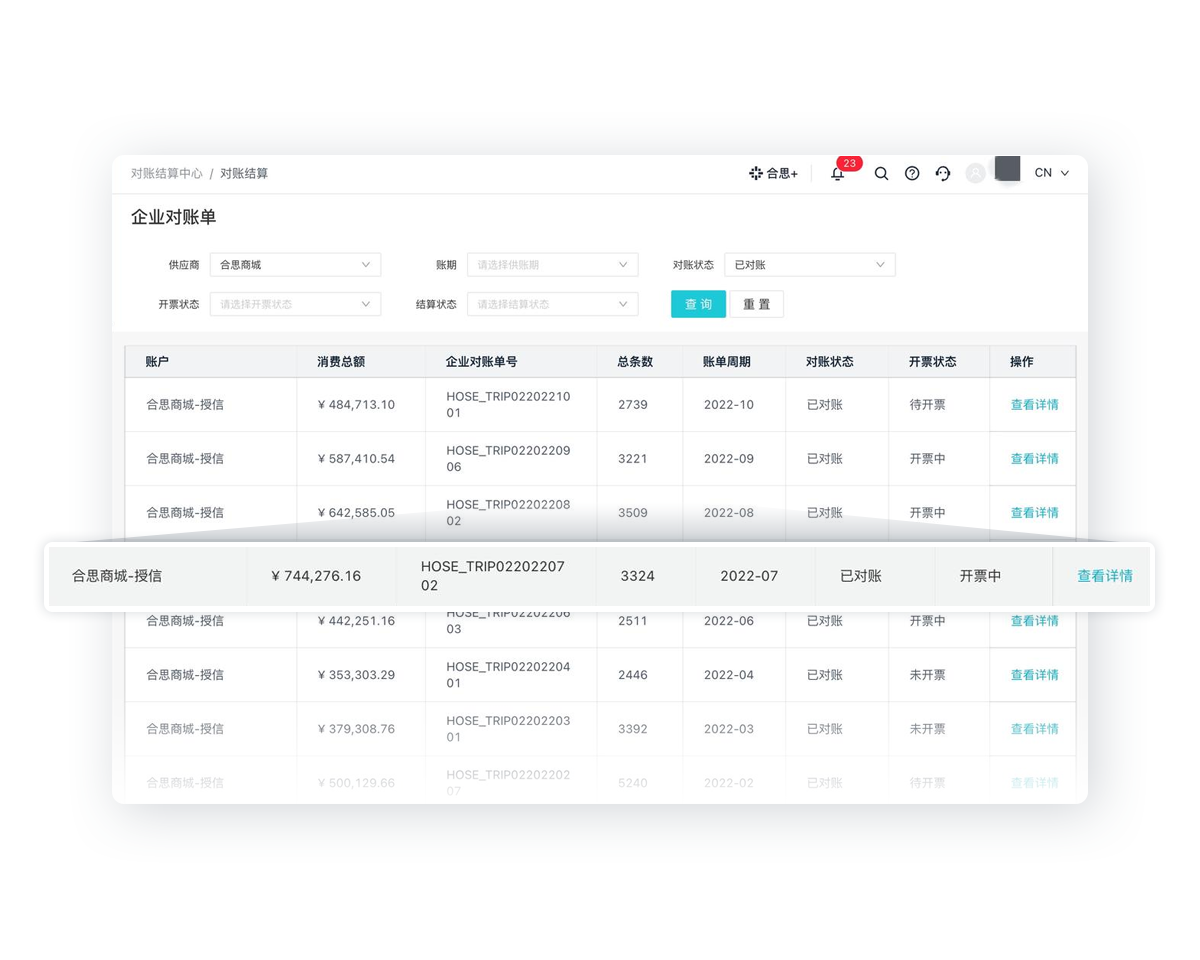Click the help question mark icon
1200x960 pixels.
click(x=912, y=173)
